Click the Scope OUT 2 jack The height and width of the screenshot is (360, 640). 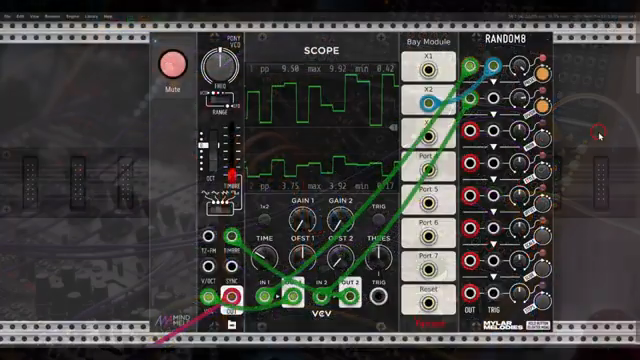tap(350, 296)
